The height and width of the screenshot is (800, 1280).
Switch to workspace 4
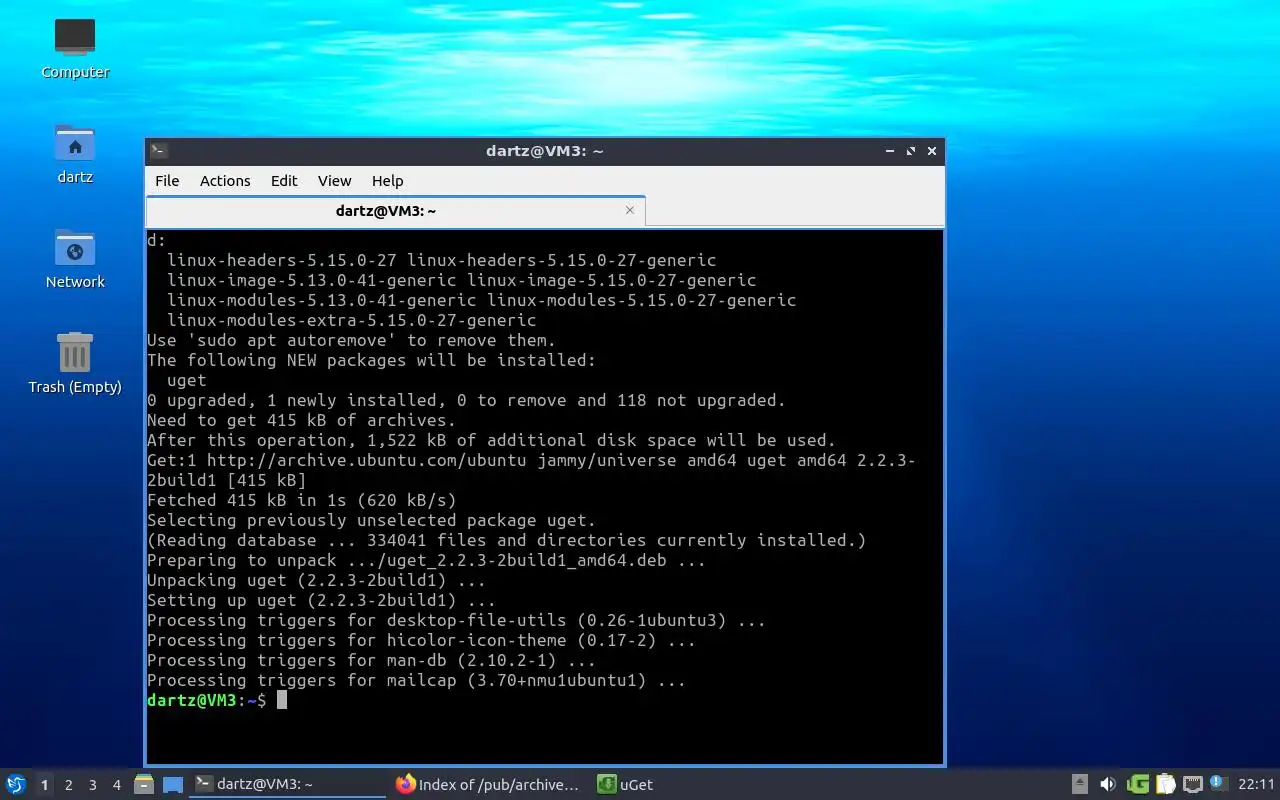pyautogui.click(x=116, y=785)
